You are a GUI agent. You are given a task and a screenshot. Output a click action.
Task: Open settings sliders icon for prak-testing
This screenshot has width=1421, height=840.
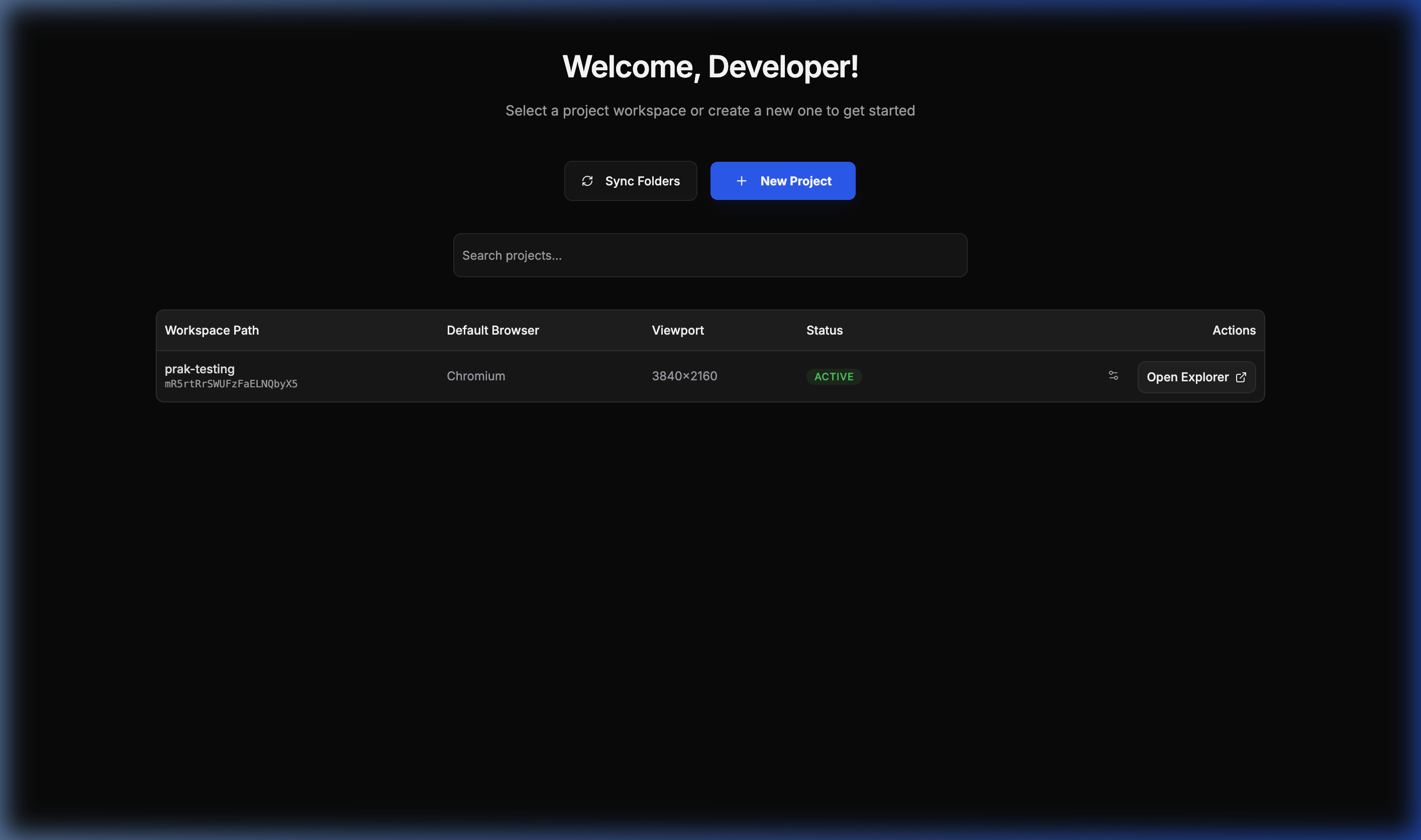point(1113,375)
